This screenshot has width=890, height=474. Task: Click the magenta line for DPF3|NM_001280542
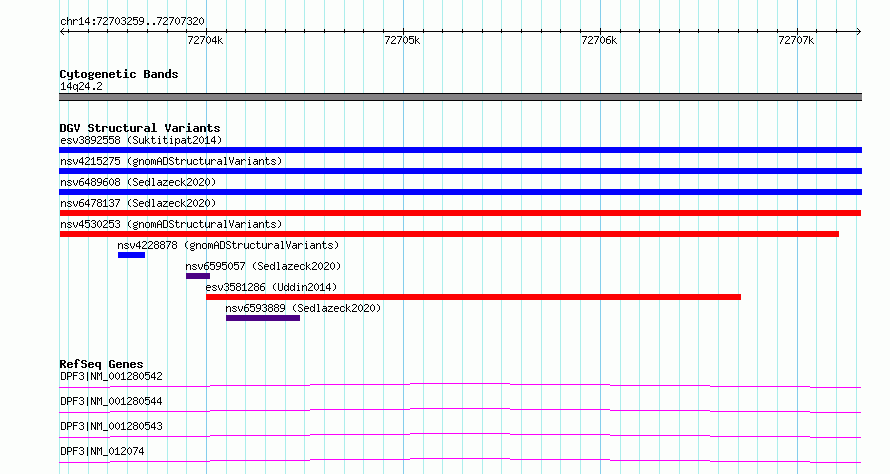pos(460,386)
